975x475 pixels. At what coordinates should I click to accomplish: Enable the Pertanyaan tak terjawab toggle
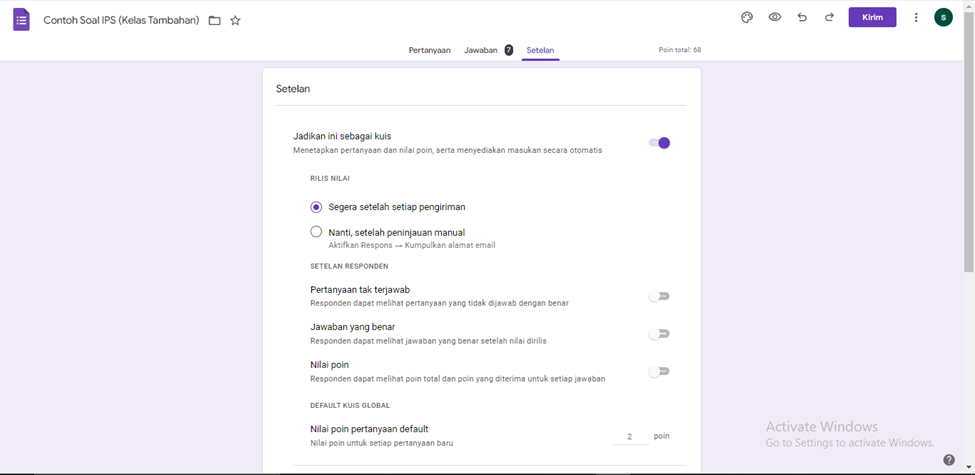pos(658,297)
